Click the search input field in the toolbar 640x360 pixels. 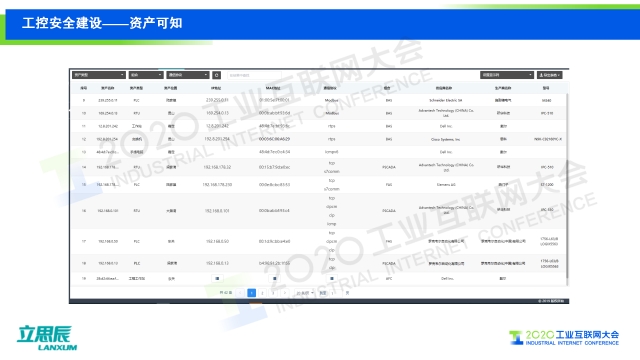(x=254, y=75)
